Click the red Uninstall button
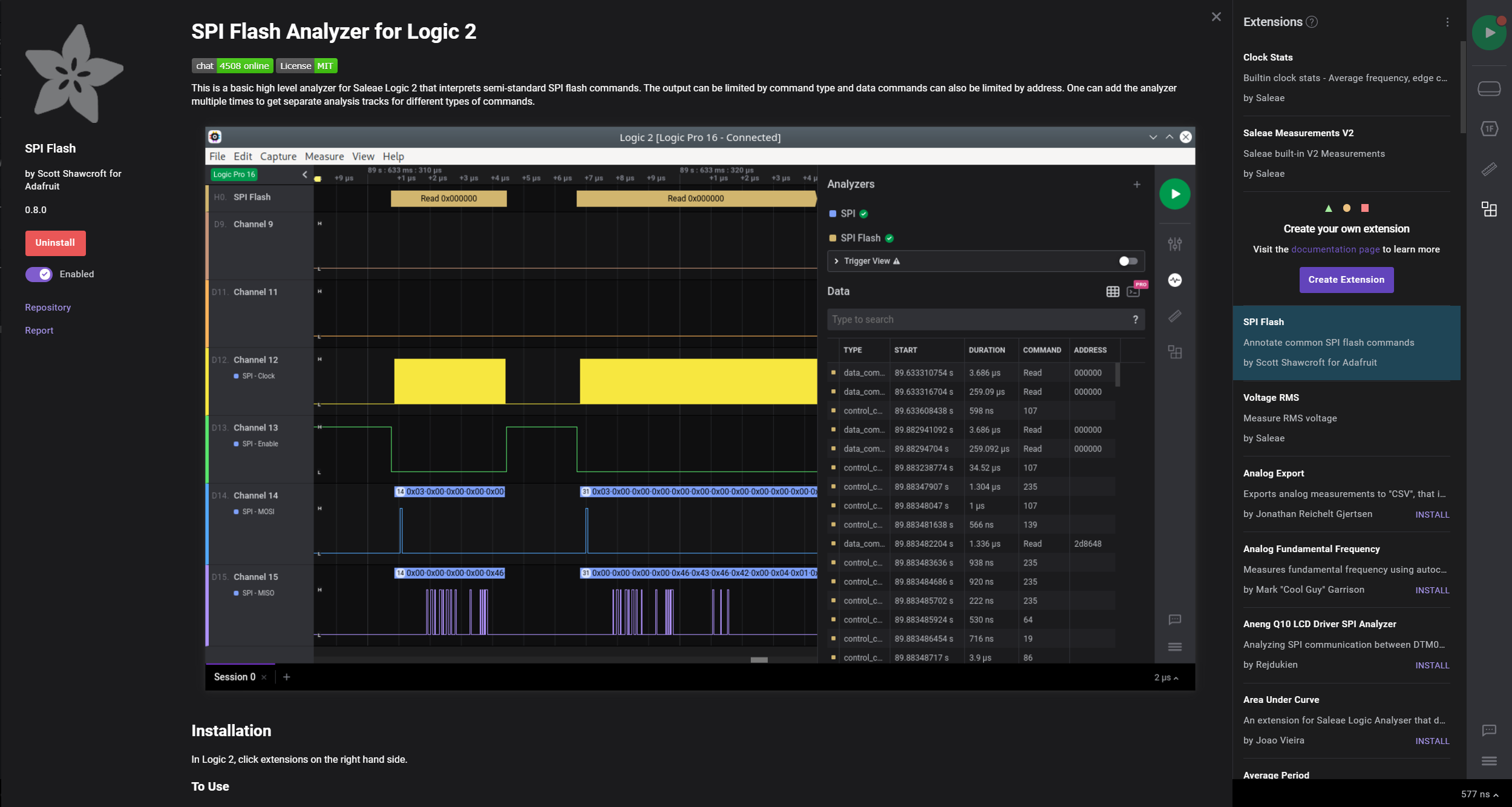1512x807 pixels. point(55,243)
